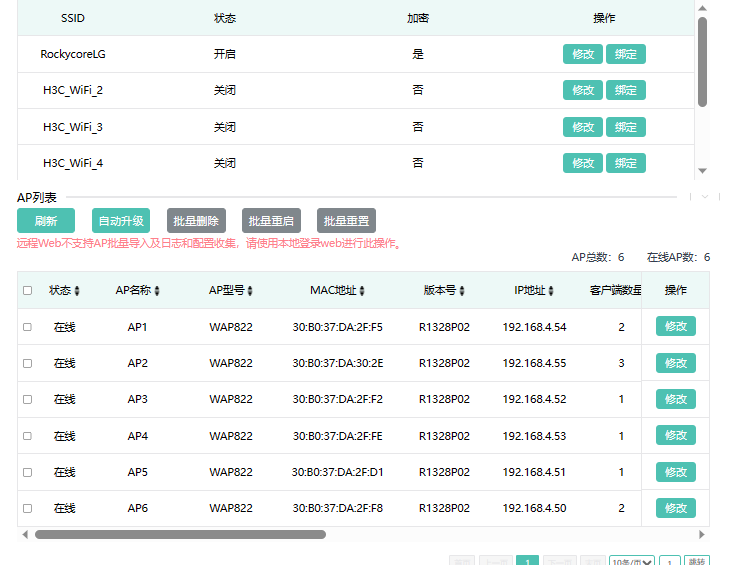Click the AP总数: 6 counter

click(598, 257)
